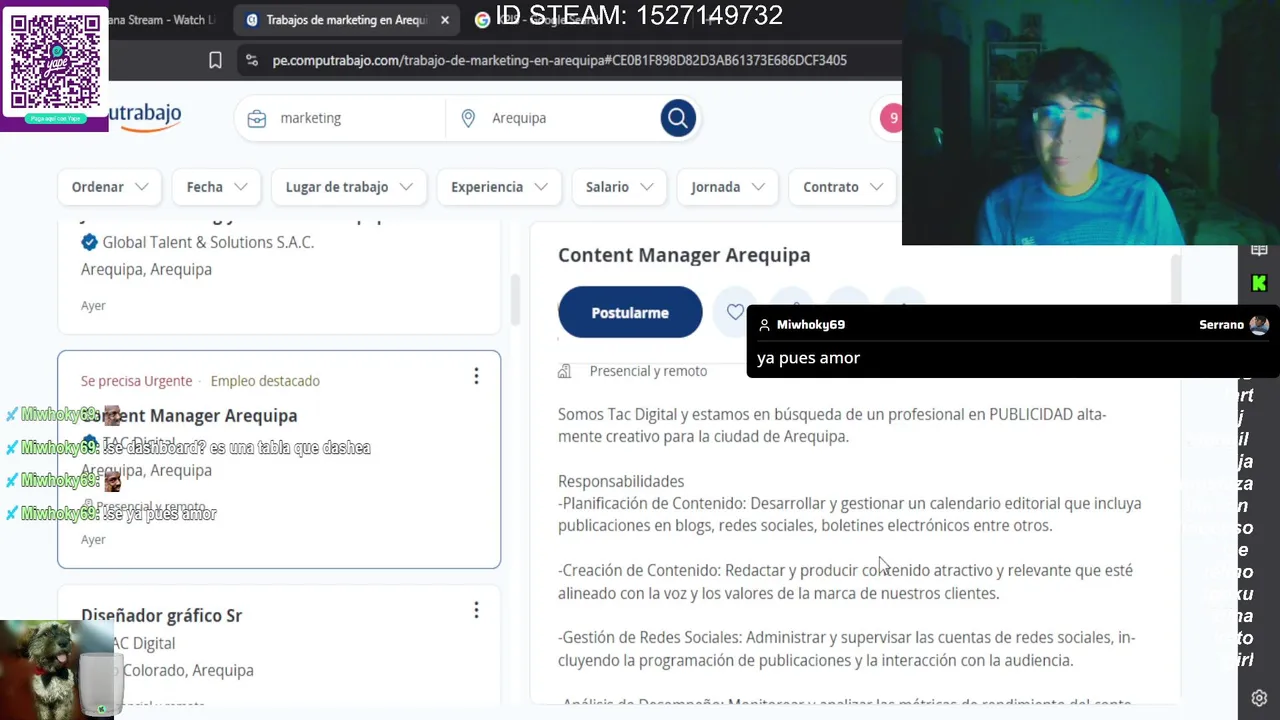Click Miwhoky69 username in the chat popup
Image resolution: width=1280 pixels, height=720 pixels.
(810, 325)
